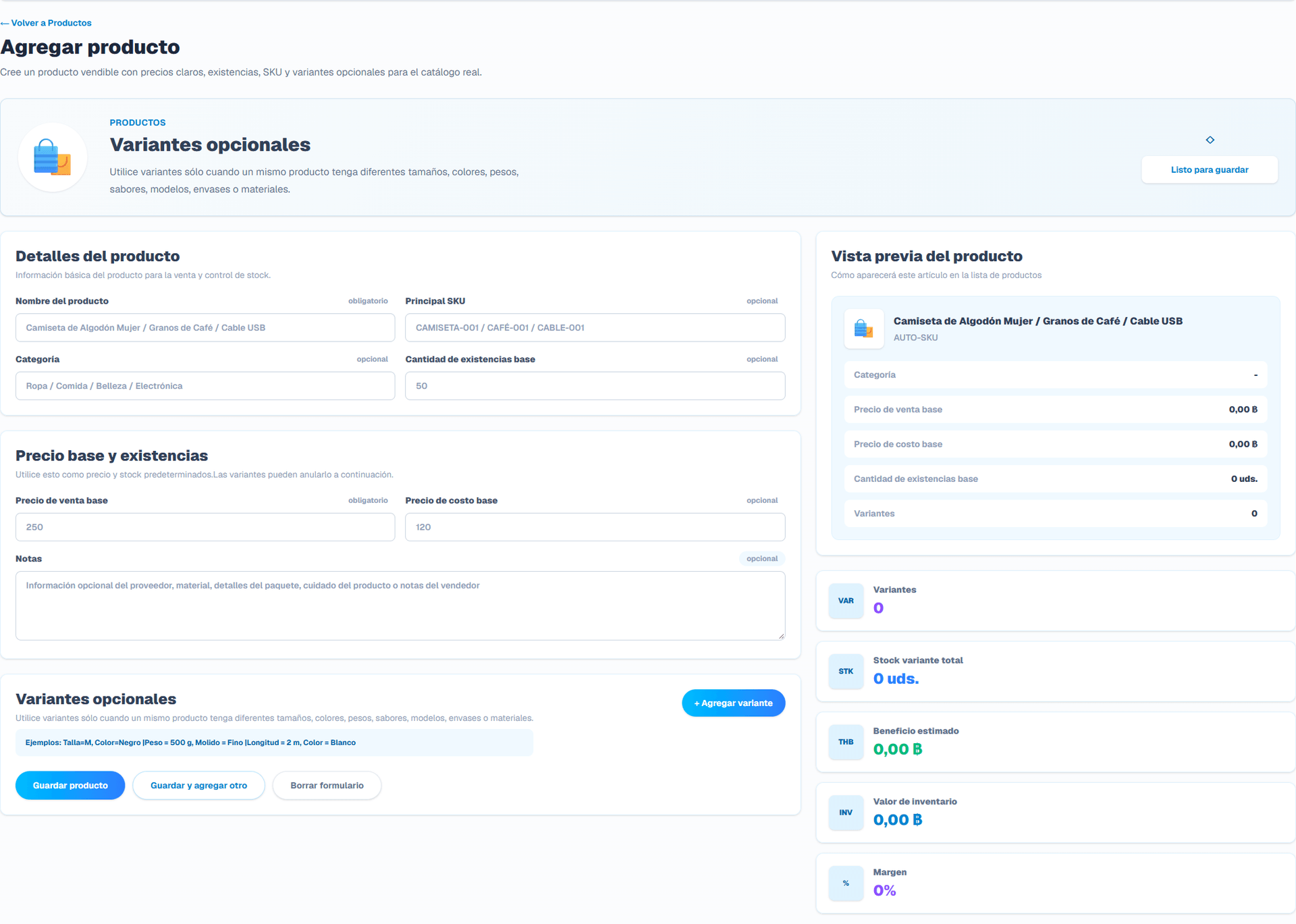Focus the Cantidad de existencias base field
This screenshot has height=924, width=1296.
(x=595, y=386)
